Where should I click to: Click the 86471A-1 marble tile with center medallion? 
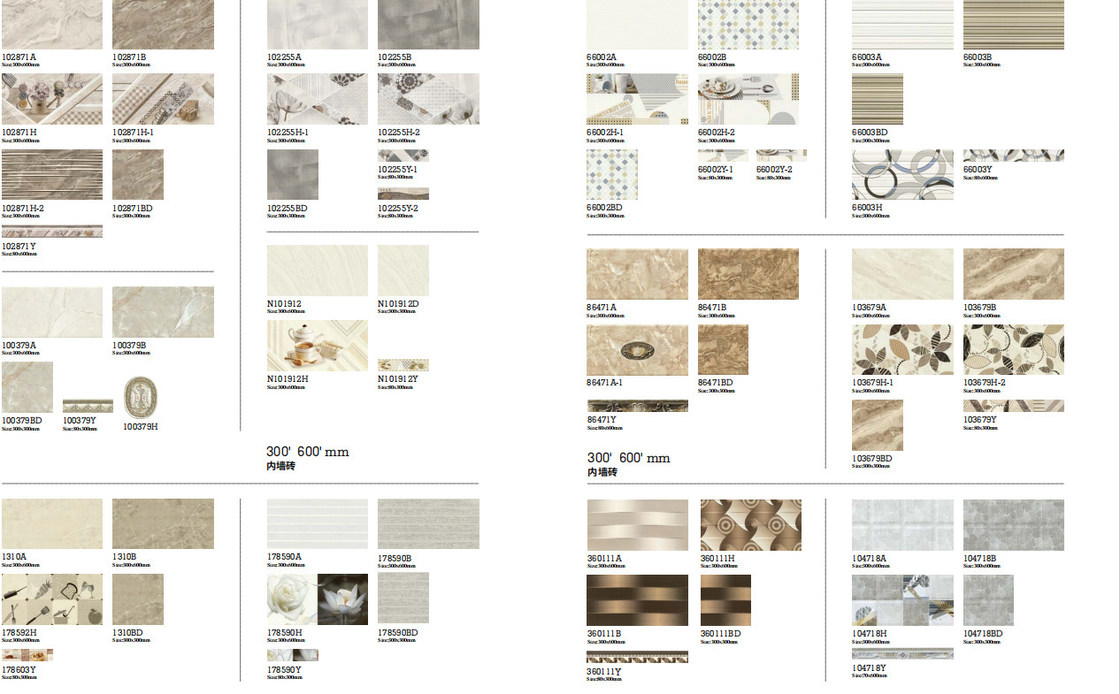[637, 350]
